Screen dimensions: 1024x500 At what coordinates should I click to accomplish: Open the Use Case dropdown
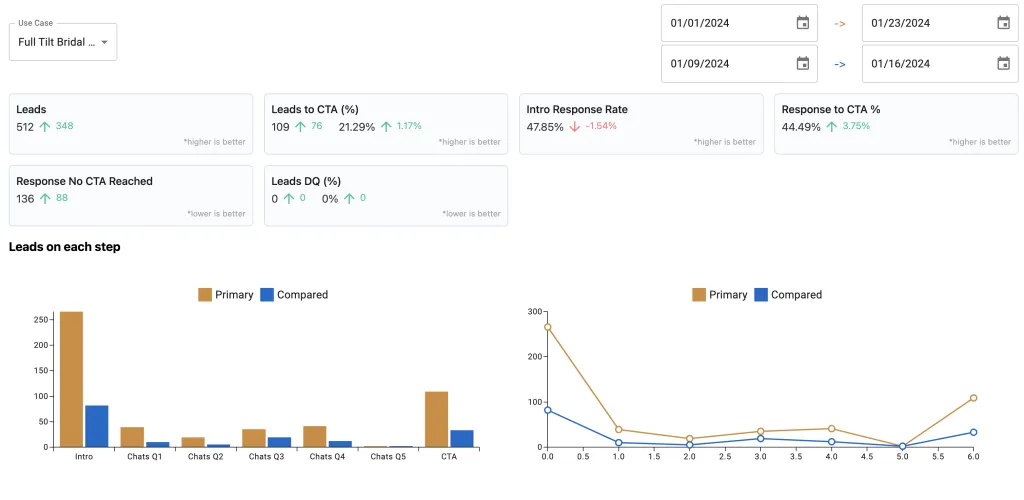tap(63, 42)
